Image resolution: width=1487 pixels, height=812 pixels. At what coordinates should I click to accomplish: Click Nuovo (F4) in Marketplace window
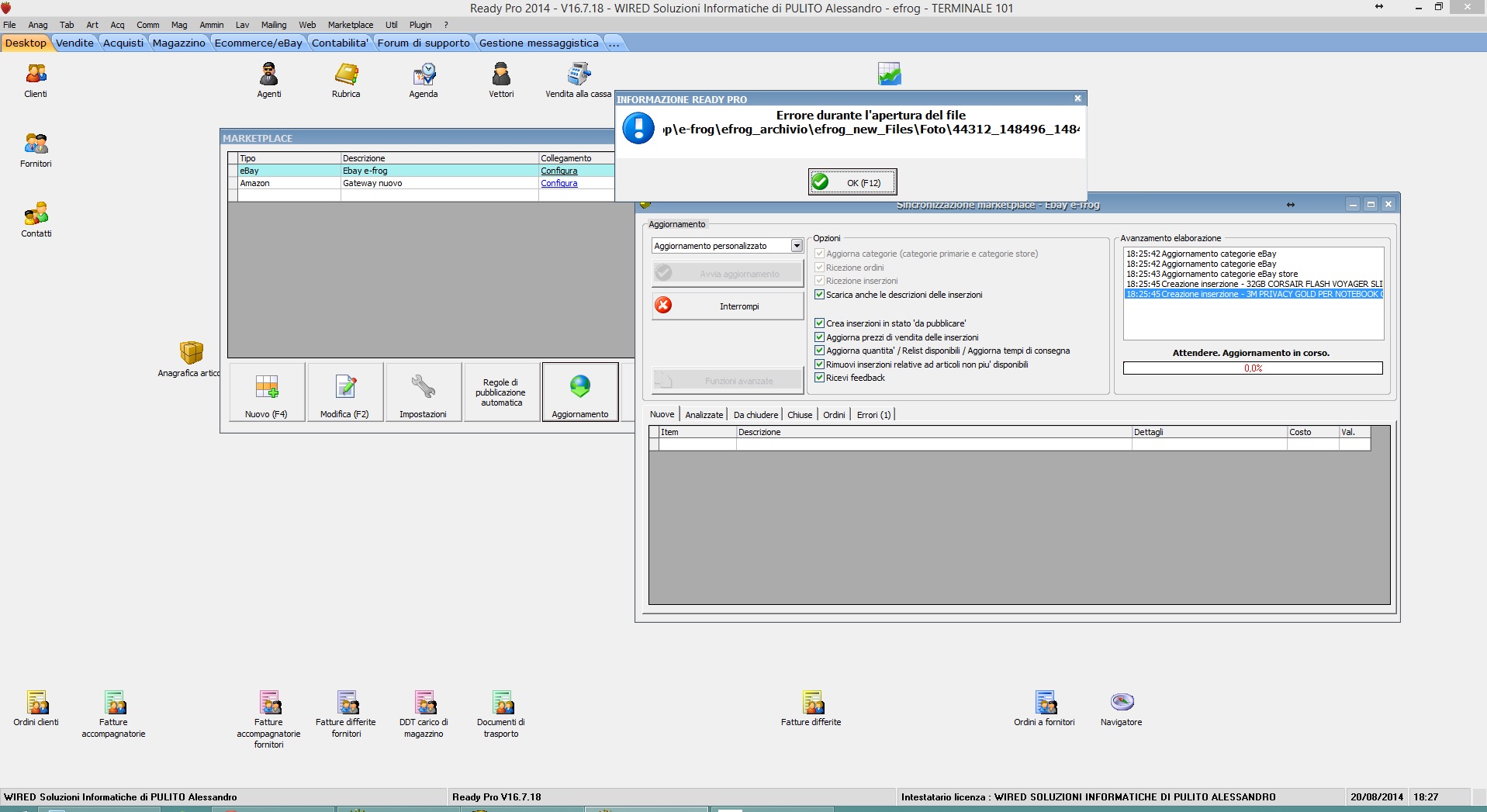point(267,392)
